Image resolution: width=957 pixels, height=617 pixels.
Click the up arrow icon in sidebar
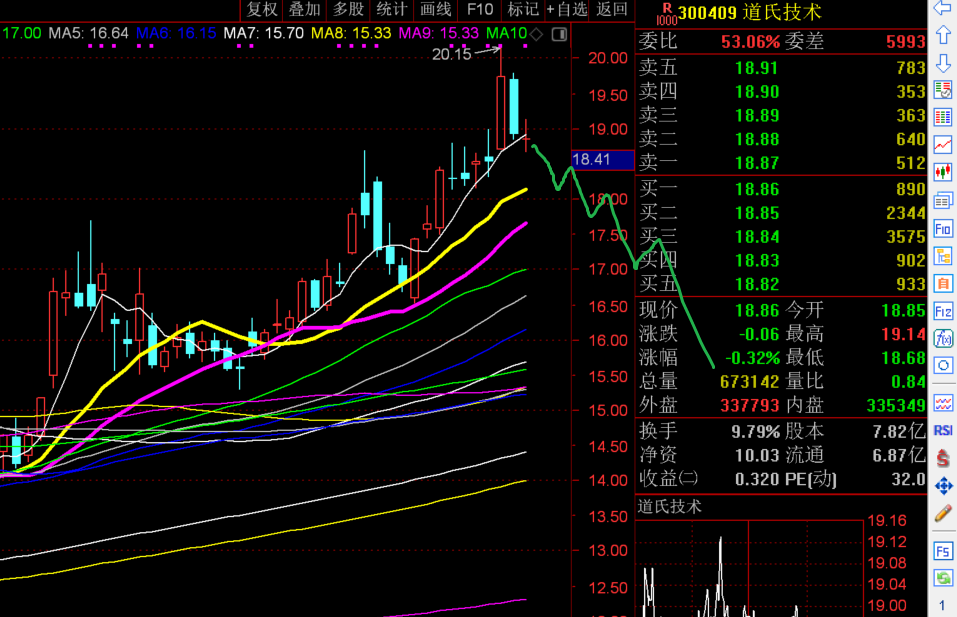pos(943,35)
